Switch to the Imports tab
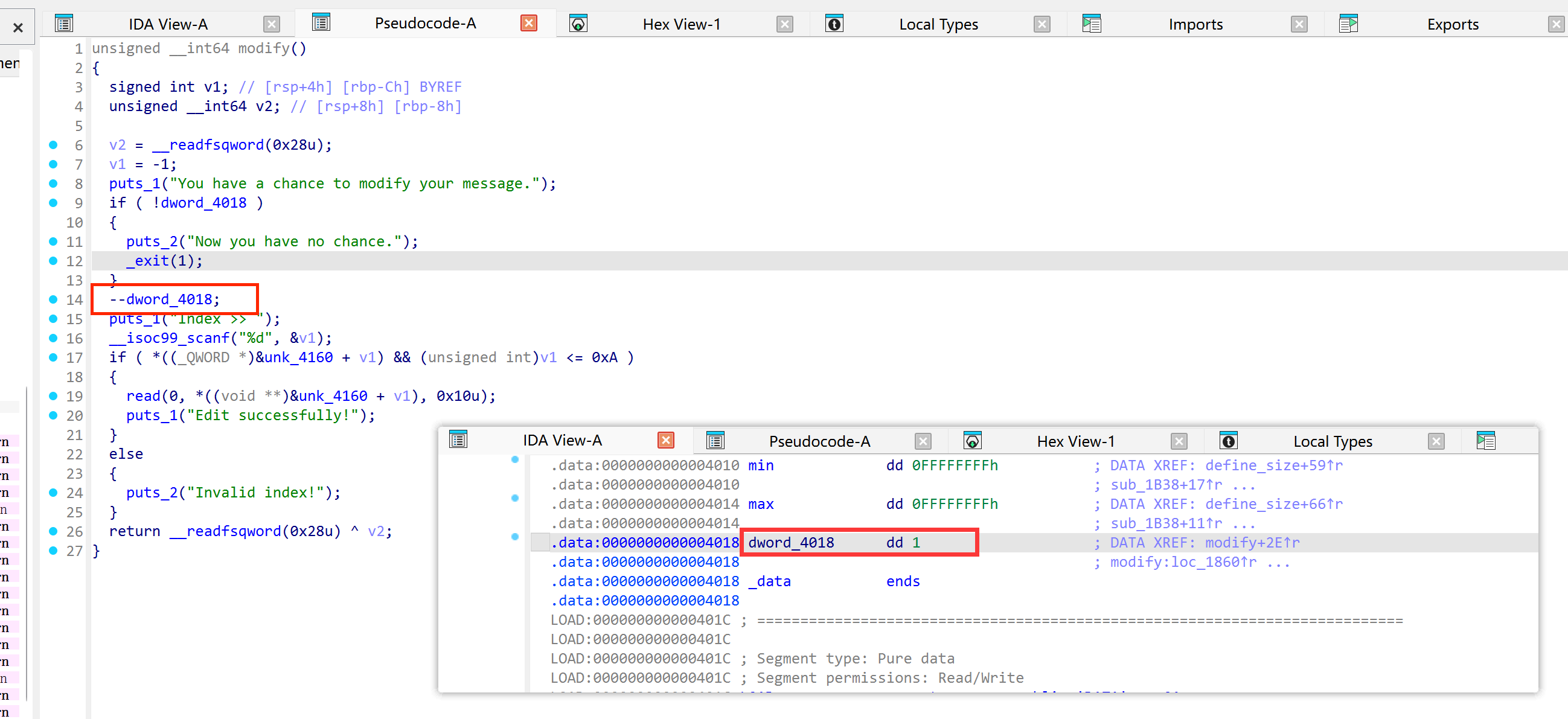The height and width of the screenshot is (719, 1568). point(1195,24)
